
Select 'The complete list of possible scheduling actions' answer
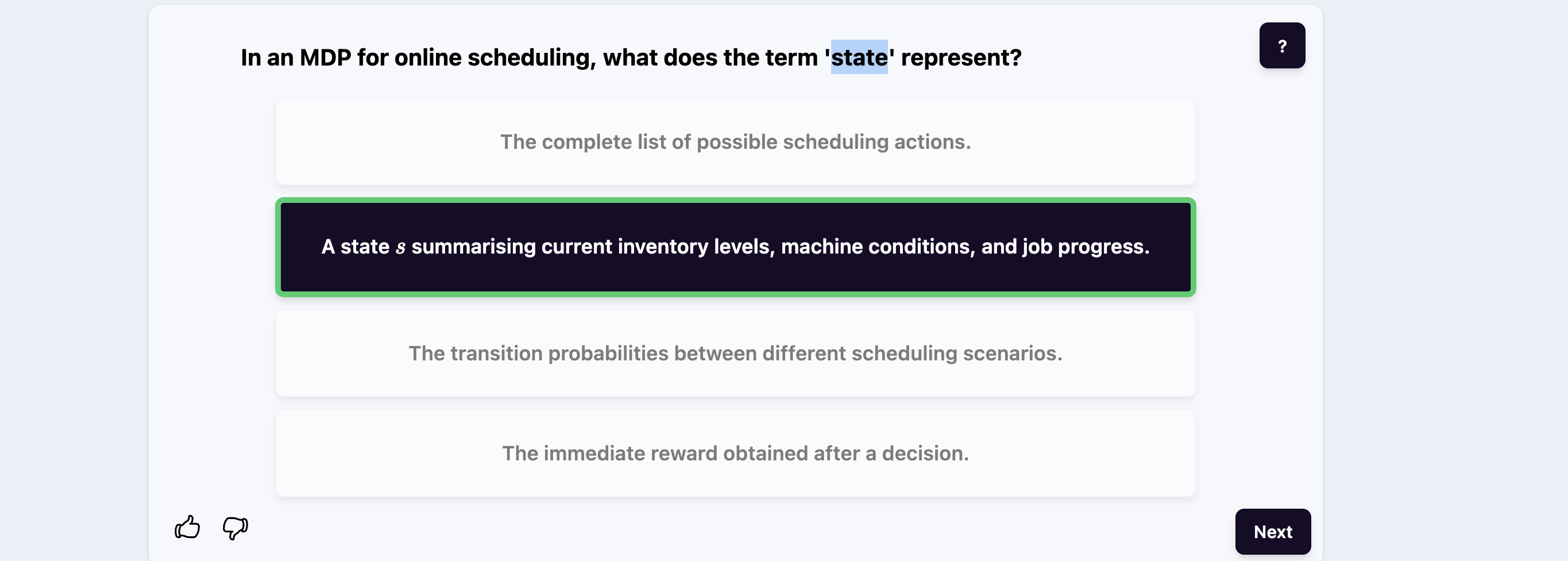[735, 142]
